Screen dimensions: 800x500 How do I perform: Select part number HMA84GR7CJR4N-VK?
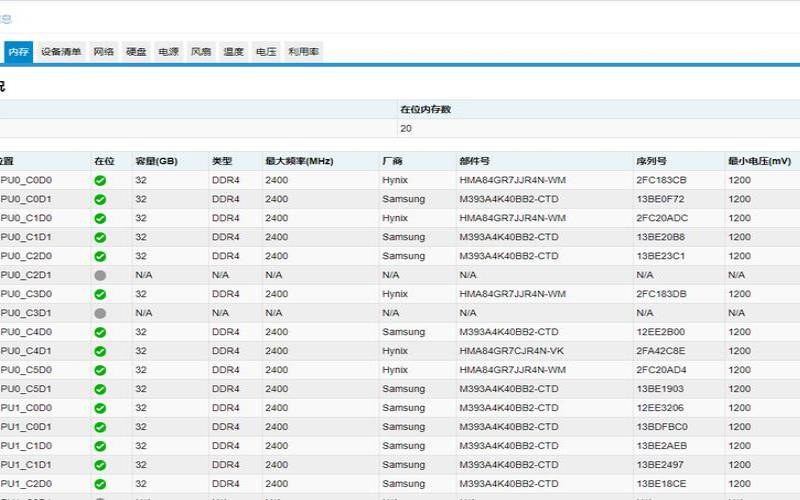[511, 351]
